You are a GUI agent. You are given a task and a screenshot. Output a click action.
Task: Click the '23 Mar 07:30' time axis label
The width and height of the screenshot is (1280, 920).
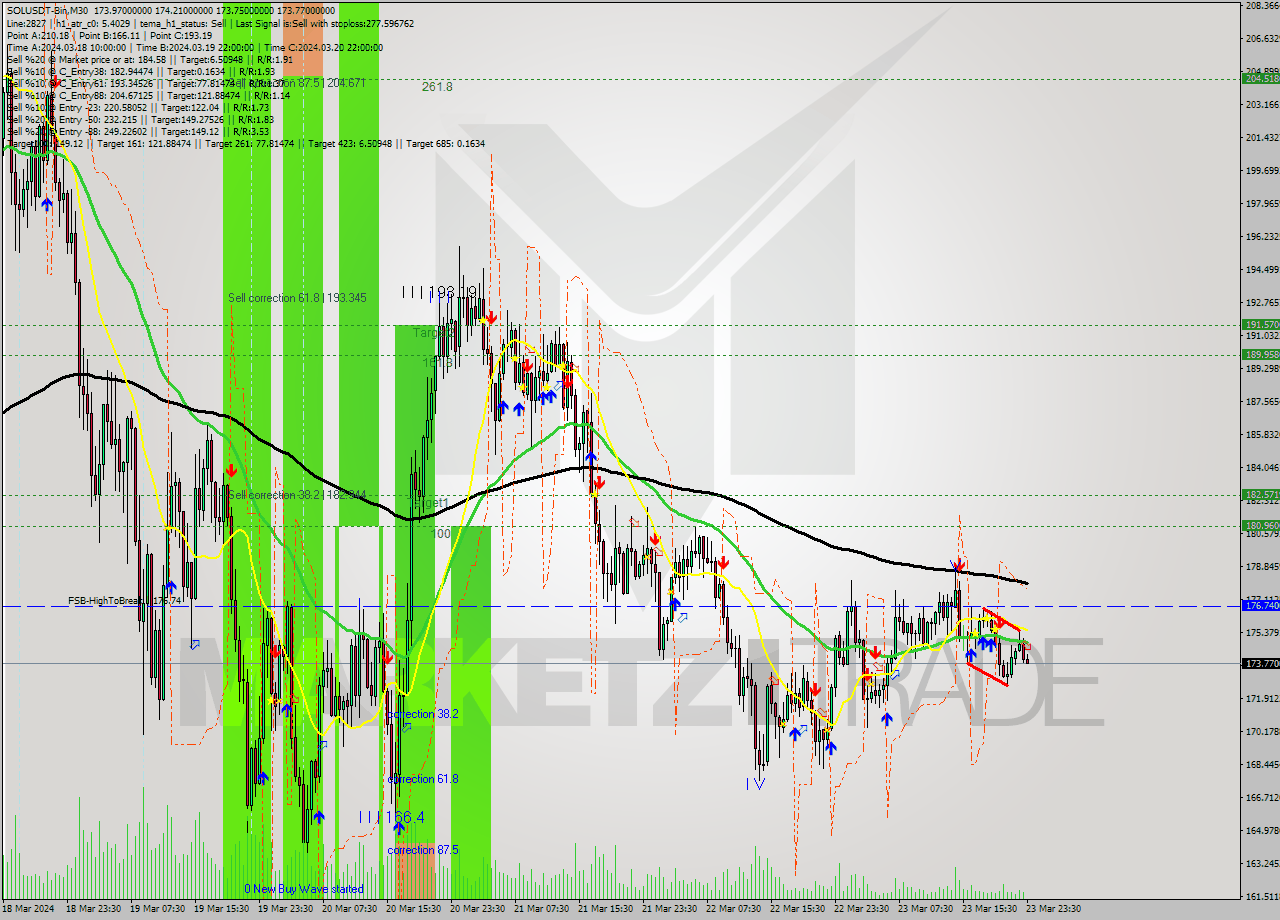tap(926, 909)
